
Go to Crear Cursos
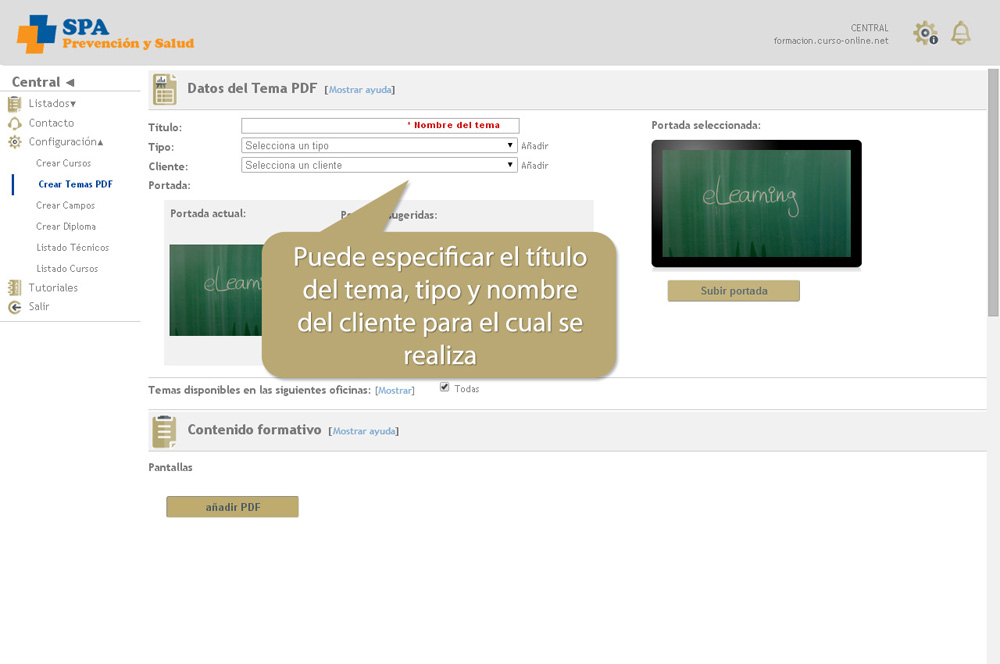(x=63, y=163)
